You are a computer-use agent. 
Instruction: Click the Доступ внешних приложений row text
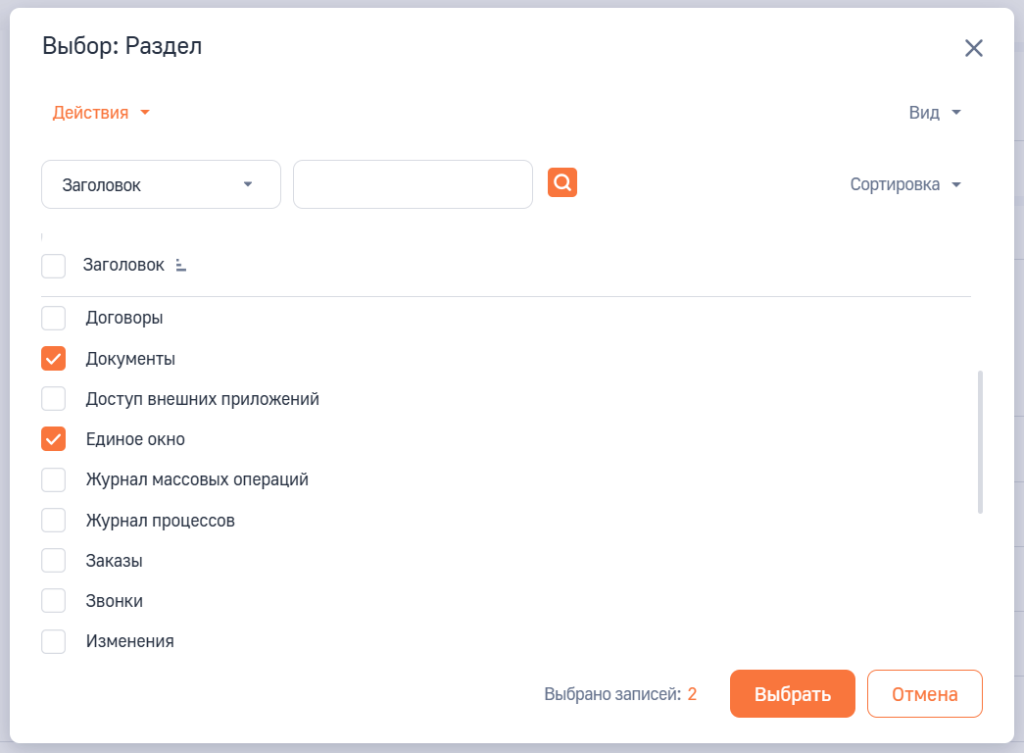[x=202, y=399]
